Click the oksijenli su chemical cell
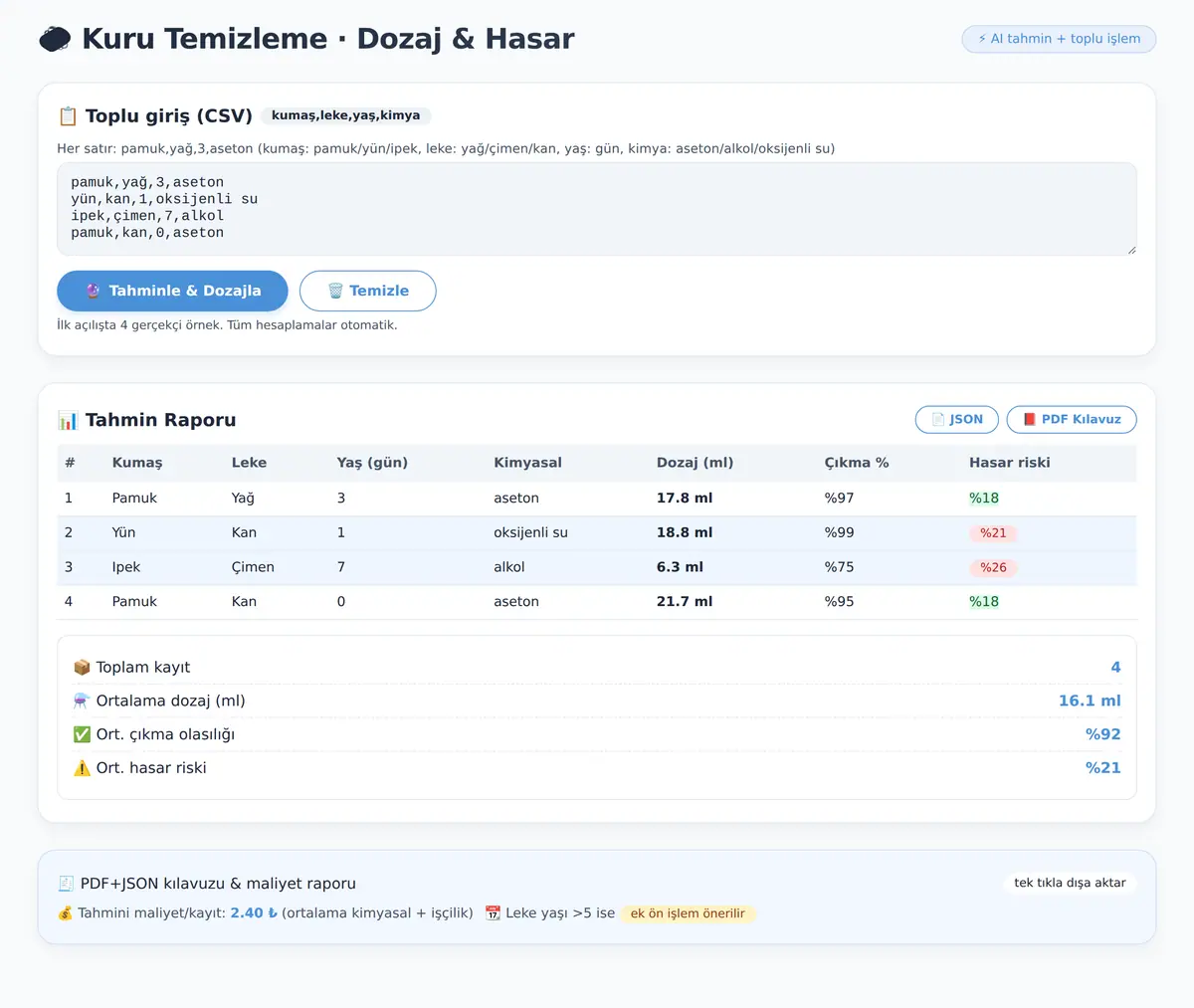 530,533
